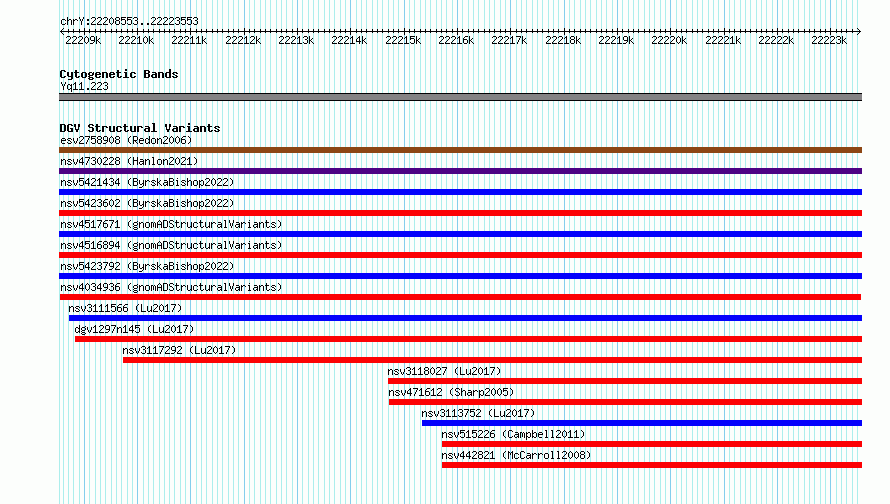The height and width of the screenshot is (504, 890).
Task: Click the red nsv4034936 variant bar
Action: [460, 297]
